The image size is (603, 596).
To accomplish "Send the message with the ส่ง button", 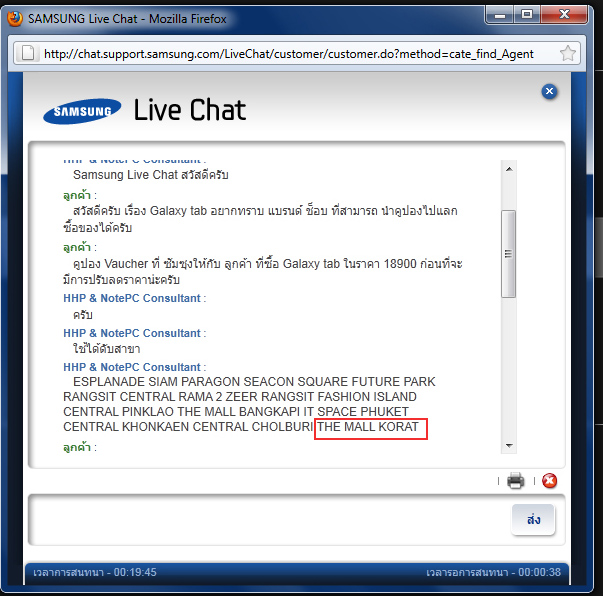I will point(533,519).
